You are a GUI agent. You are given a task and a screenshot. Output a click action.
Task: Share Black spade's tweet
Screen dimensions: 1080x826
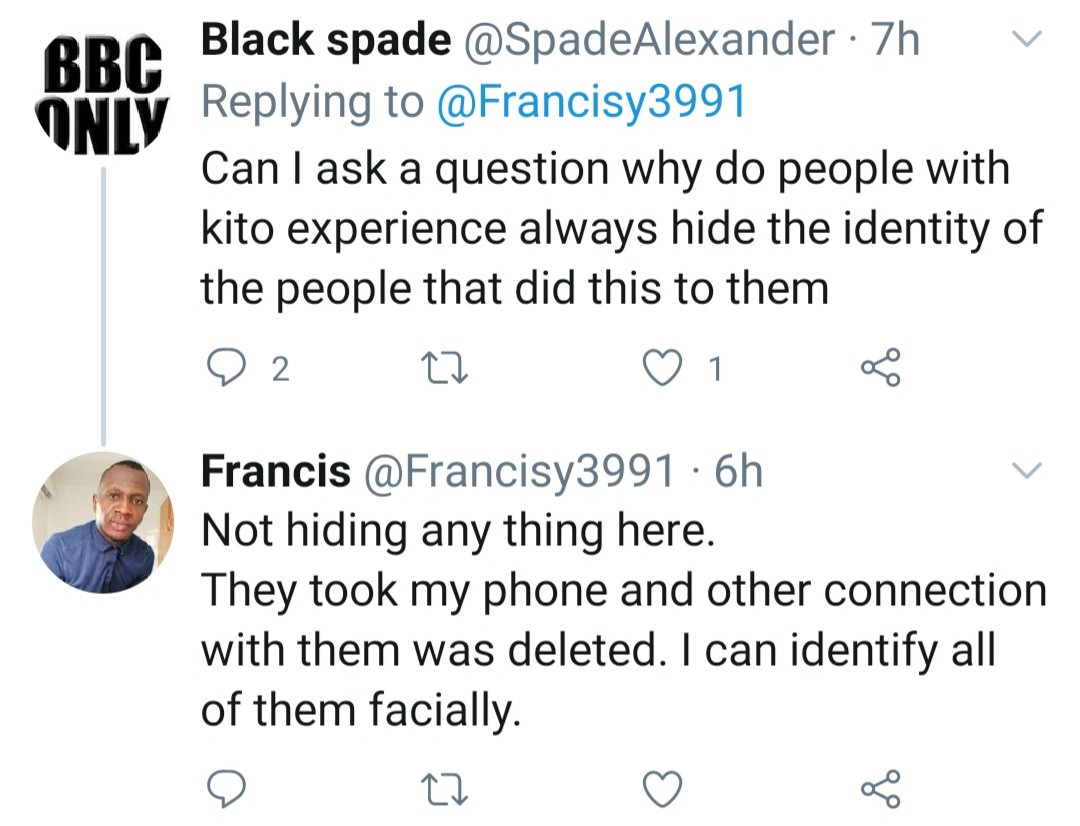[x=880, y=368]
